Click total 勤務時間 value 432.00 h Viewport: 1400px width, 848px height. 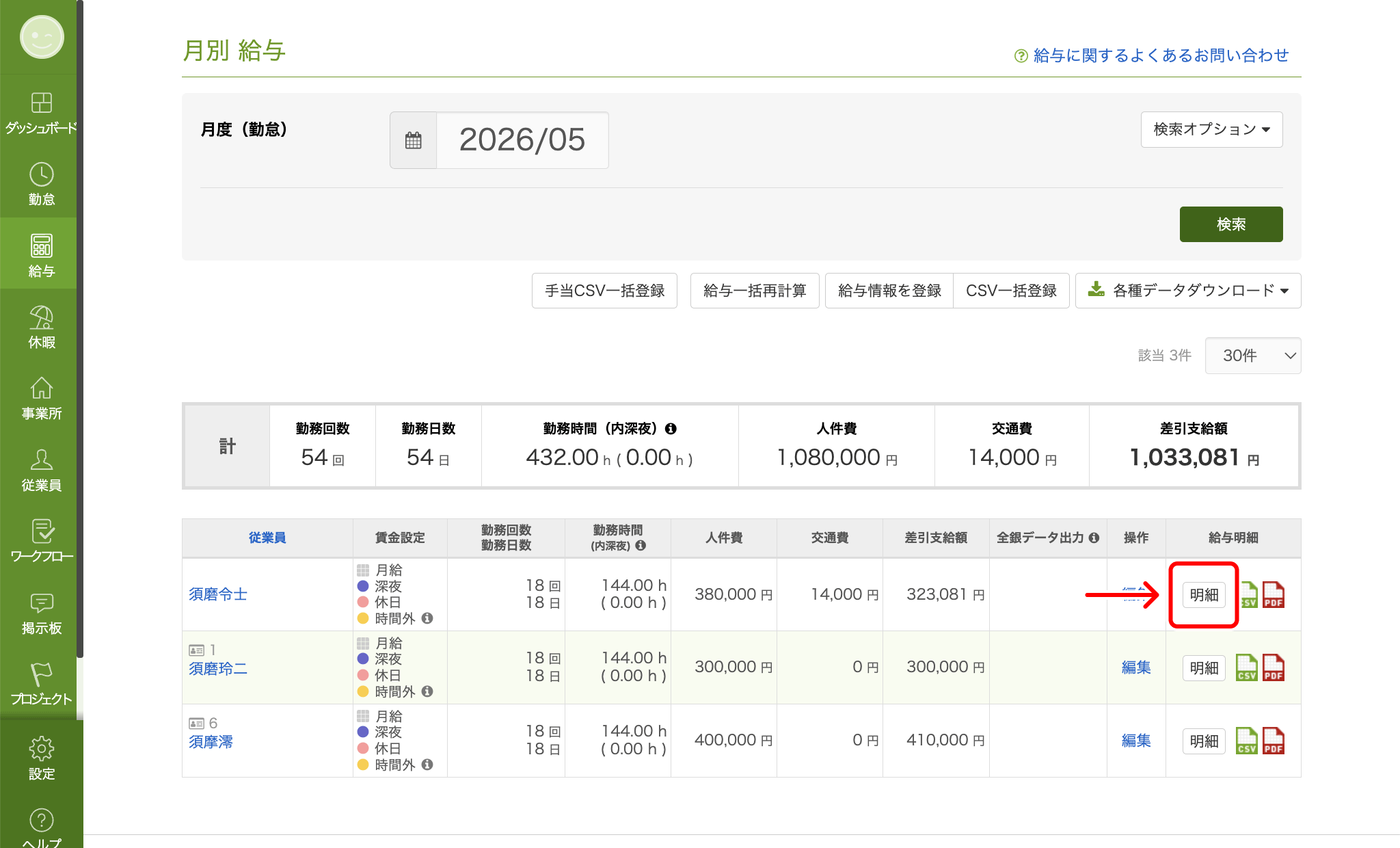point(569,458)
